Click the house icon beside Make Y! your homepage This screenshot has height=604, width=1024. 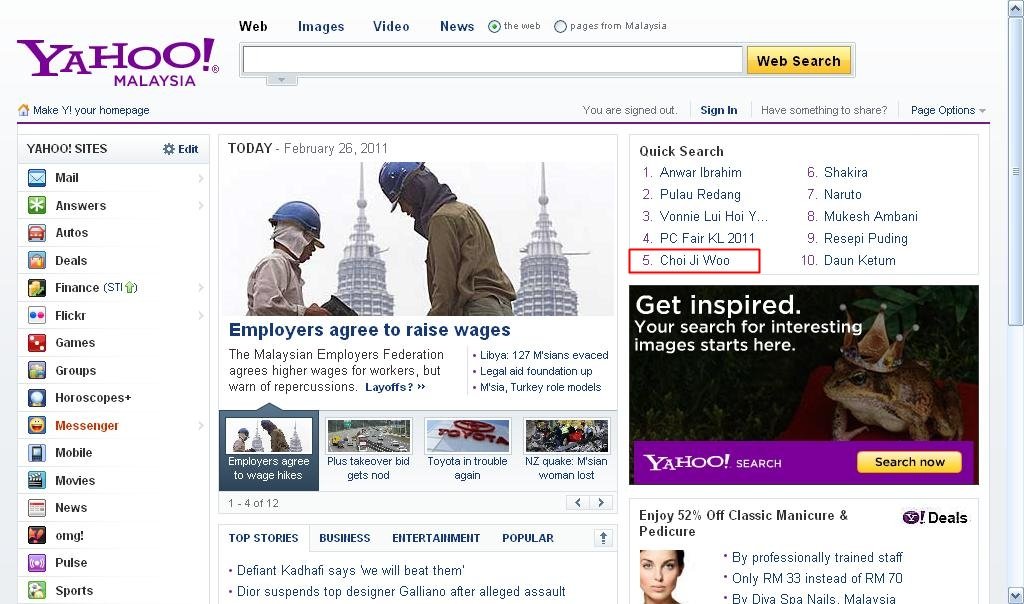pos(24,110)
